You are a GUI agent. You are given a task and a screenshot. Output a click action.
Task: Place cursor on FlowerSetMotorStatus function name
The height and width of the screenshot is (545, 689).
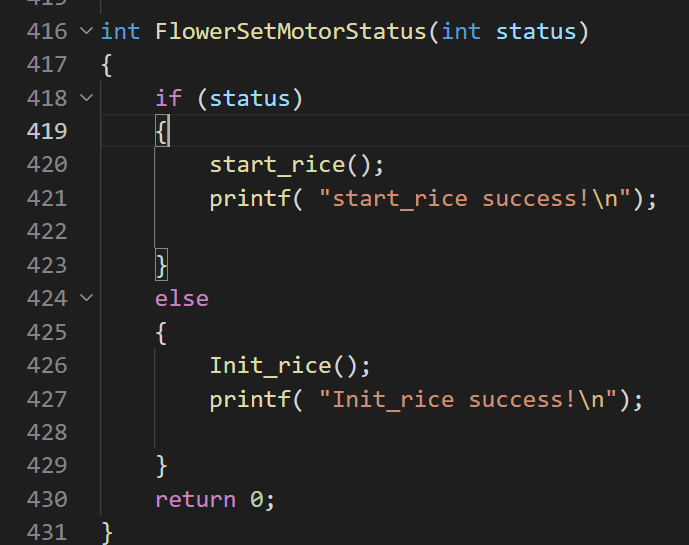point(290,32)
